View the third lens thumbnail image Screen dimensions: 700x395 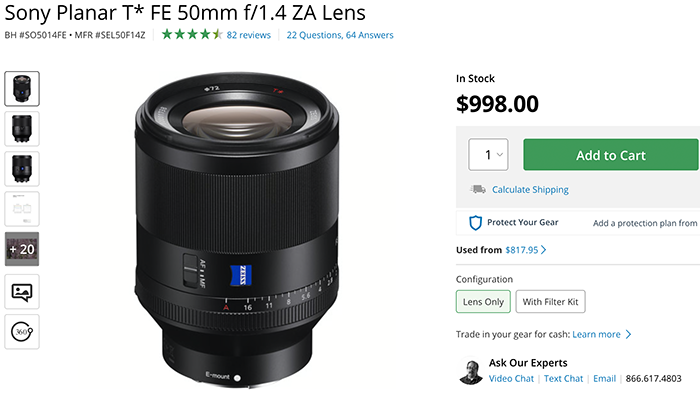coord(22,169)
